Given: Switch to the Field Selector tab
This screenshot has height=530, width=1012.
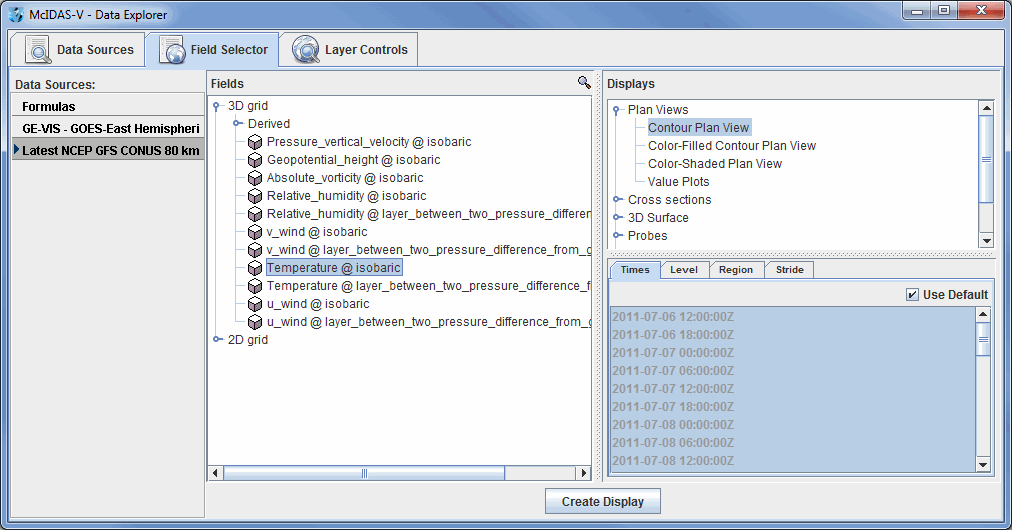Looking at the screenshot, I should coord(212,50).
